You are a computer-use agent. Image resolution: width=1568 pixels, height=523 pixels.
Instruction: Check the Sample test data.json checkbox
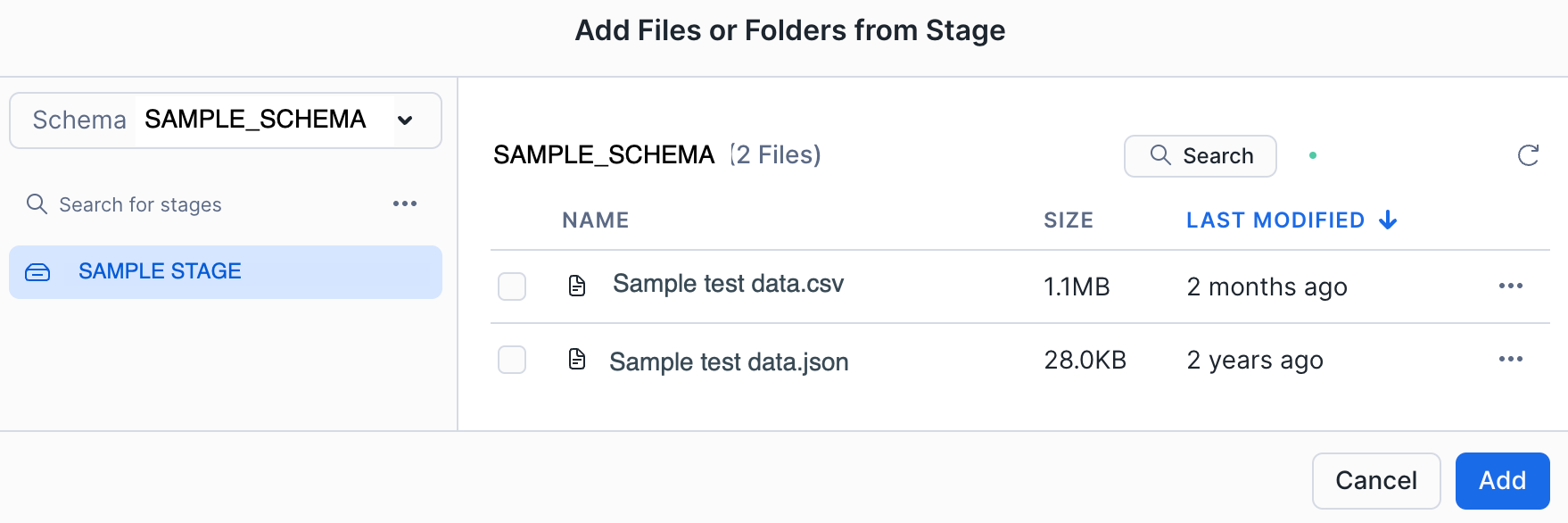pos(512,360)
